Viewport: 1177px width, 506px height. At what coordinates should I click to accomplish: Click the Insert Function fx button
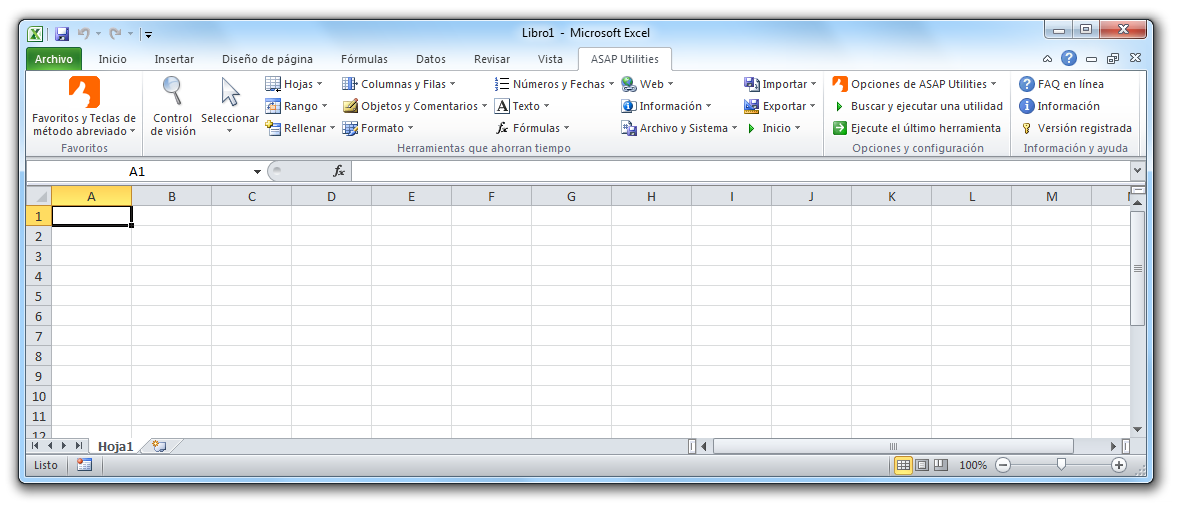click(x=339, y=171)
